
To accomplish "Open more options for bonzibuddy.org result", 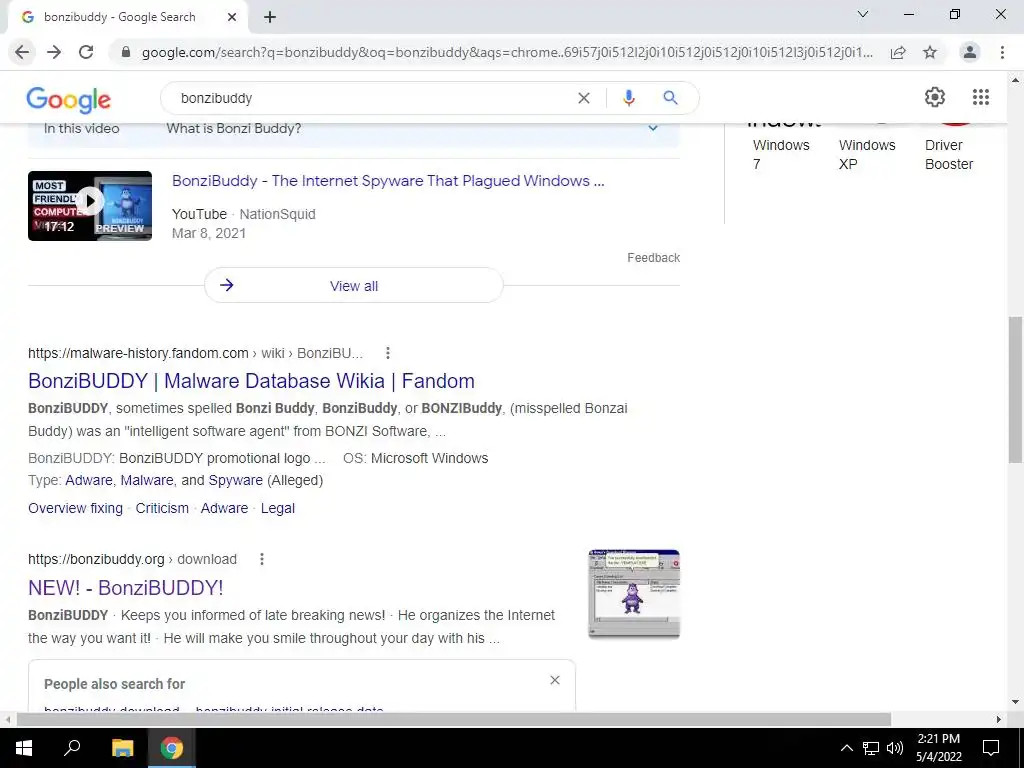I will click(262, 559).
